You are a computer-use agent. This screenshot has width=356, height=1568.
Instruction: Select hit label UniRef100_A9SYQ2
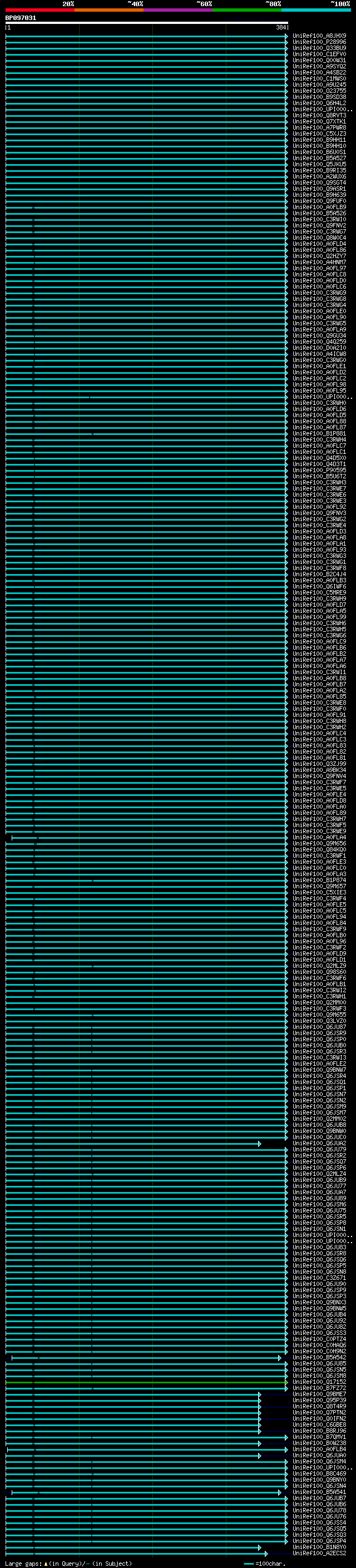point(319,66)
